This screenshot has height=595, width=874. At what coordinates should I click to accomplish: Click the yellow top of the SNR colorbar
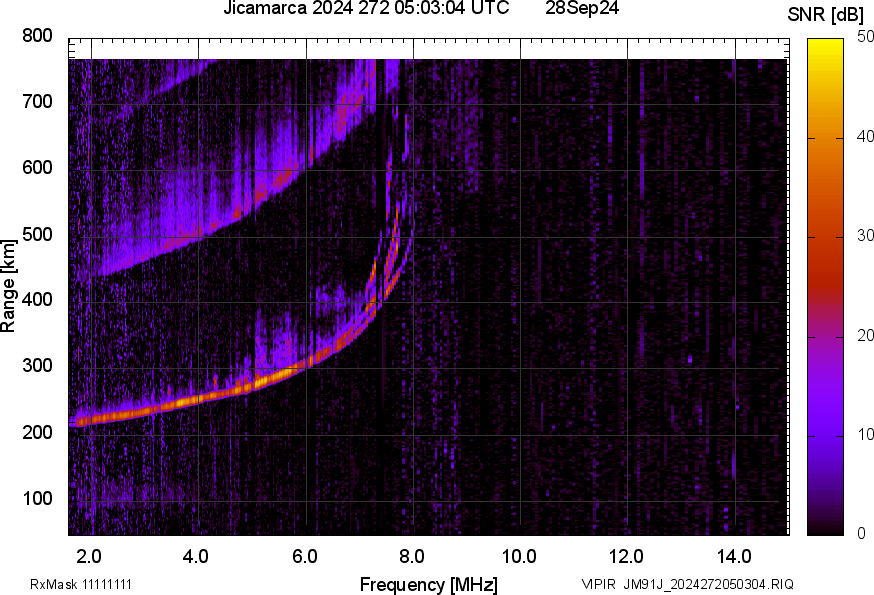pos(825,45)
